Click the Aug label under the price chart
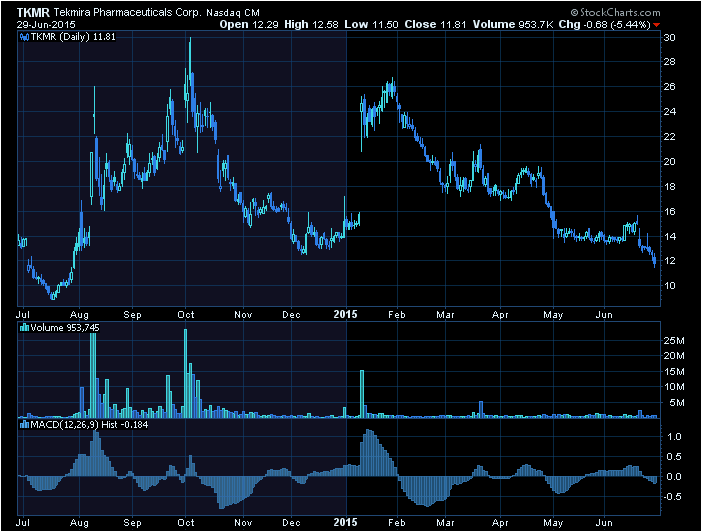Viewport: 702px width, 532px height. click(80, 315)
